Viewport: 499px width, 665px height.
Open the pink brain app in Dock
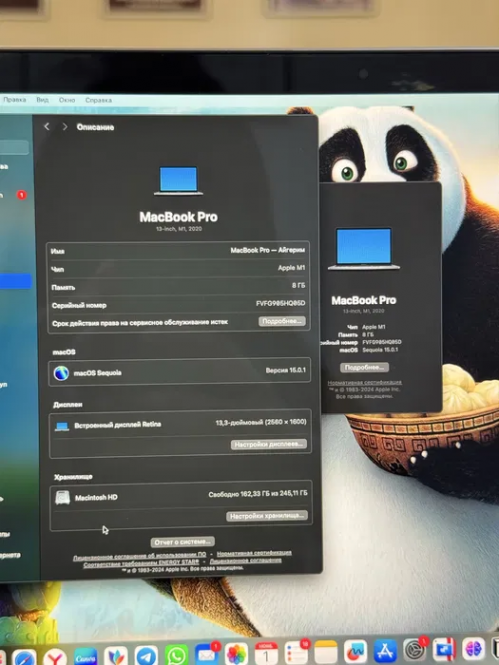(x=474, y=648)
